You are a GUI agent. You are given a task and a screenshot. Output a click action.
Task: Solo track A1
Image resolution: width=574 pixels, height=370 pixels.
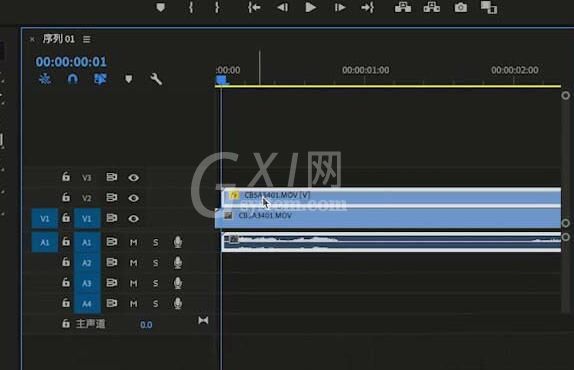[156, 242]
